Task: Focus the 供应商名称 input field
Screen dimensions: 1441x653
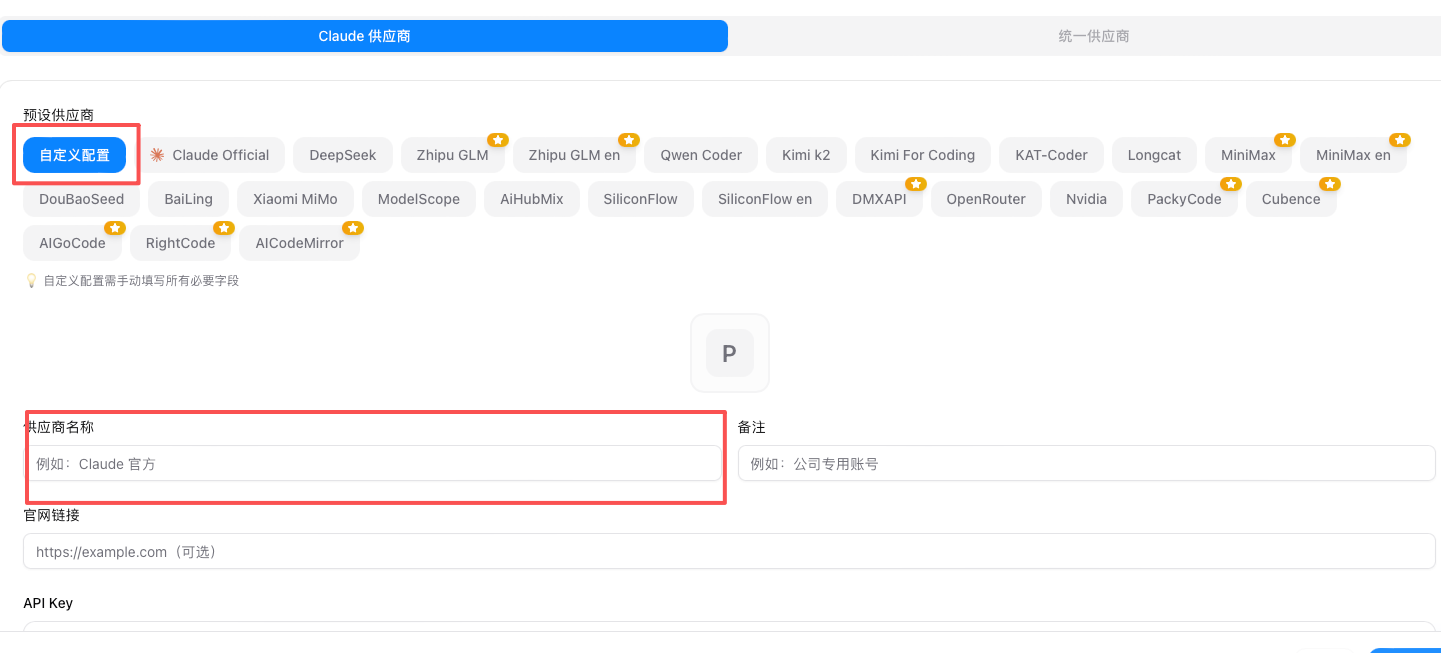Action: tap(371, 463)
